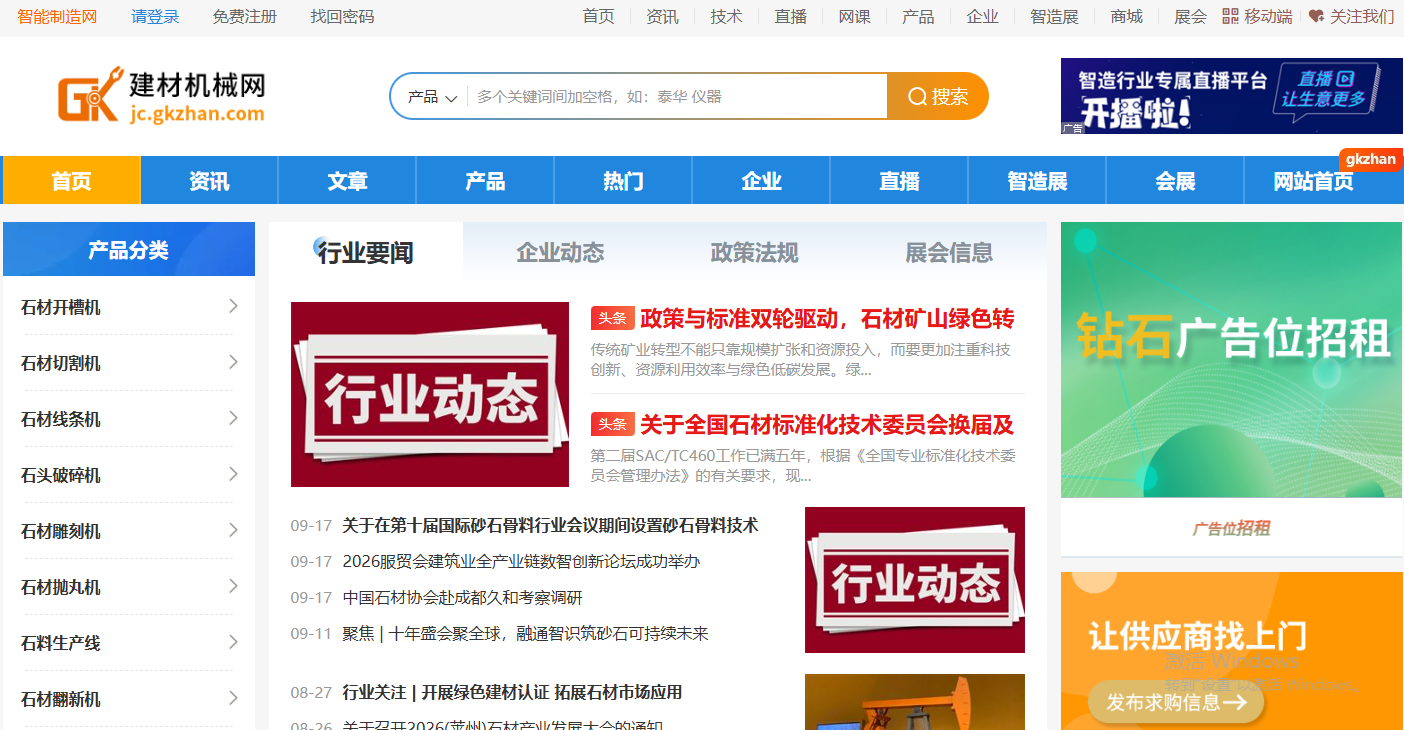Open the 产品 search category dropdown
The height and width of the screenshot is (730, 1404).
click(432, 97)
